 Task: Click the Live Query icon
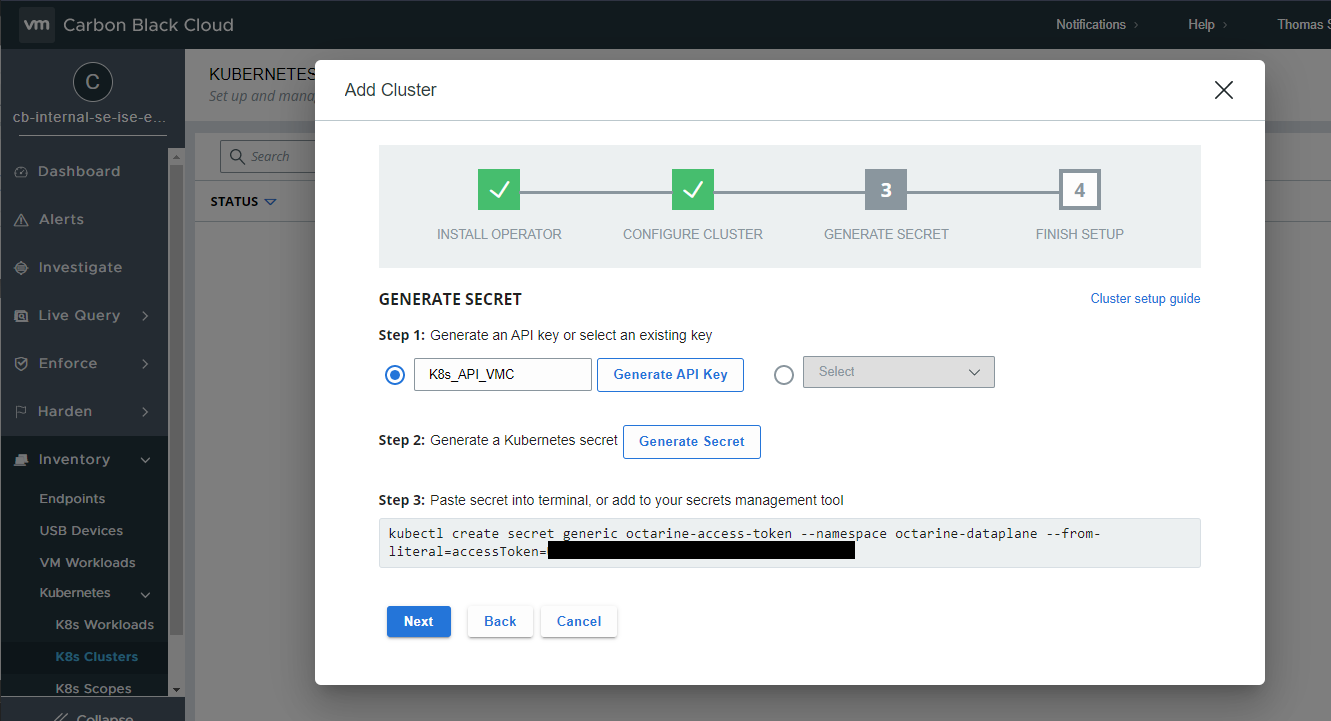pyautogui.click(x=21, y=316)
